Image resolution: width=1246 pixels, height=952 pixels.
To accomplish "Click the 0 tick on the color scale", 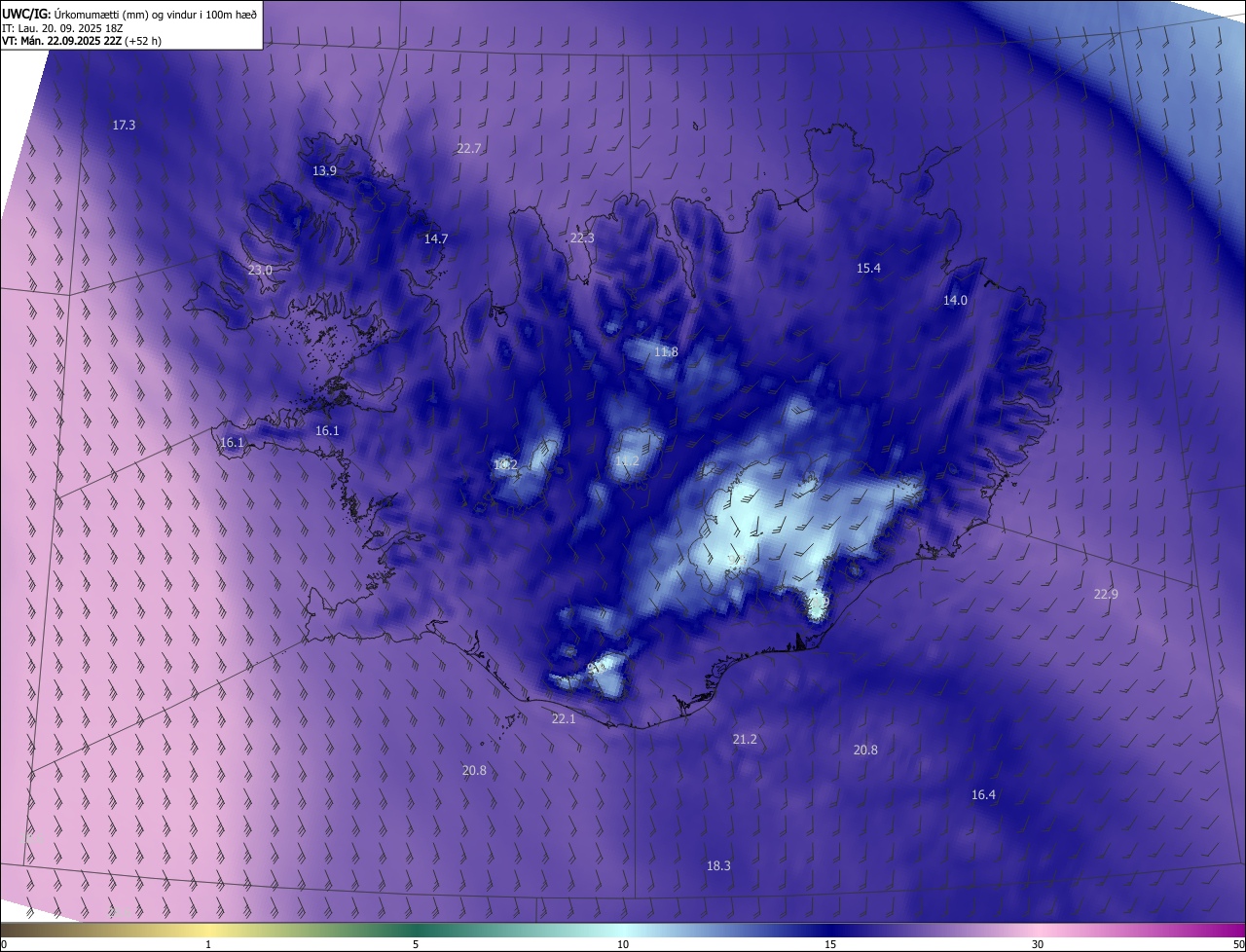I will (x=3, y=945).
